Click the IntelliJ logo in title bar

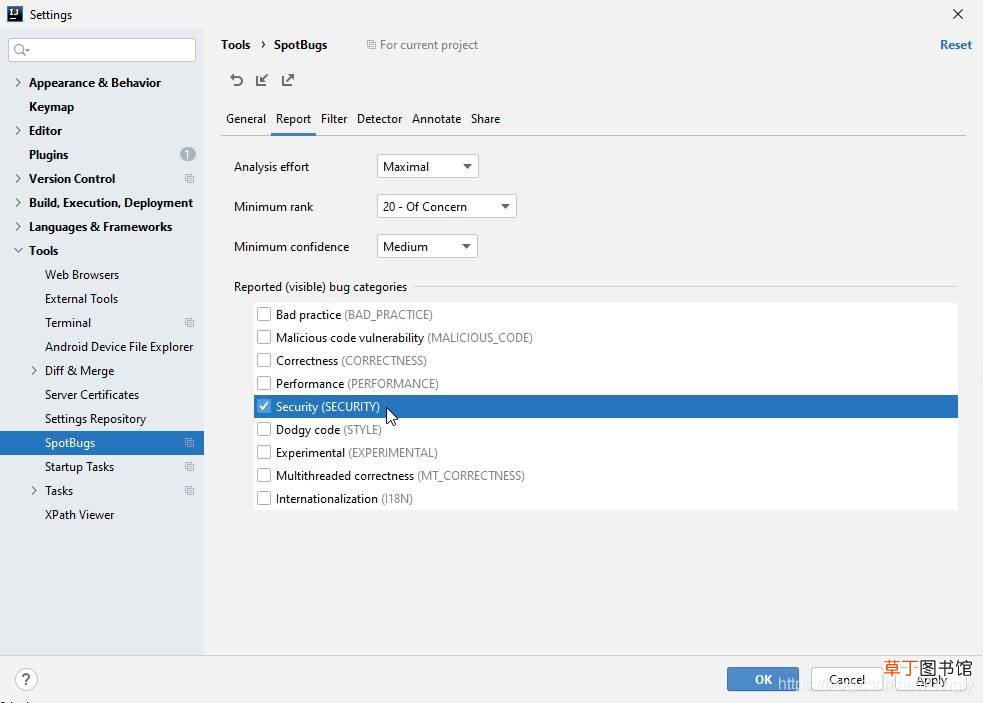click(x=14, y=14)
